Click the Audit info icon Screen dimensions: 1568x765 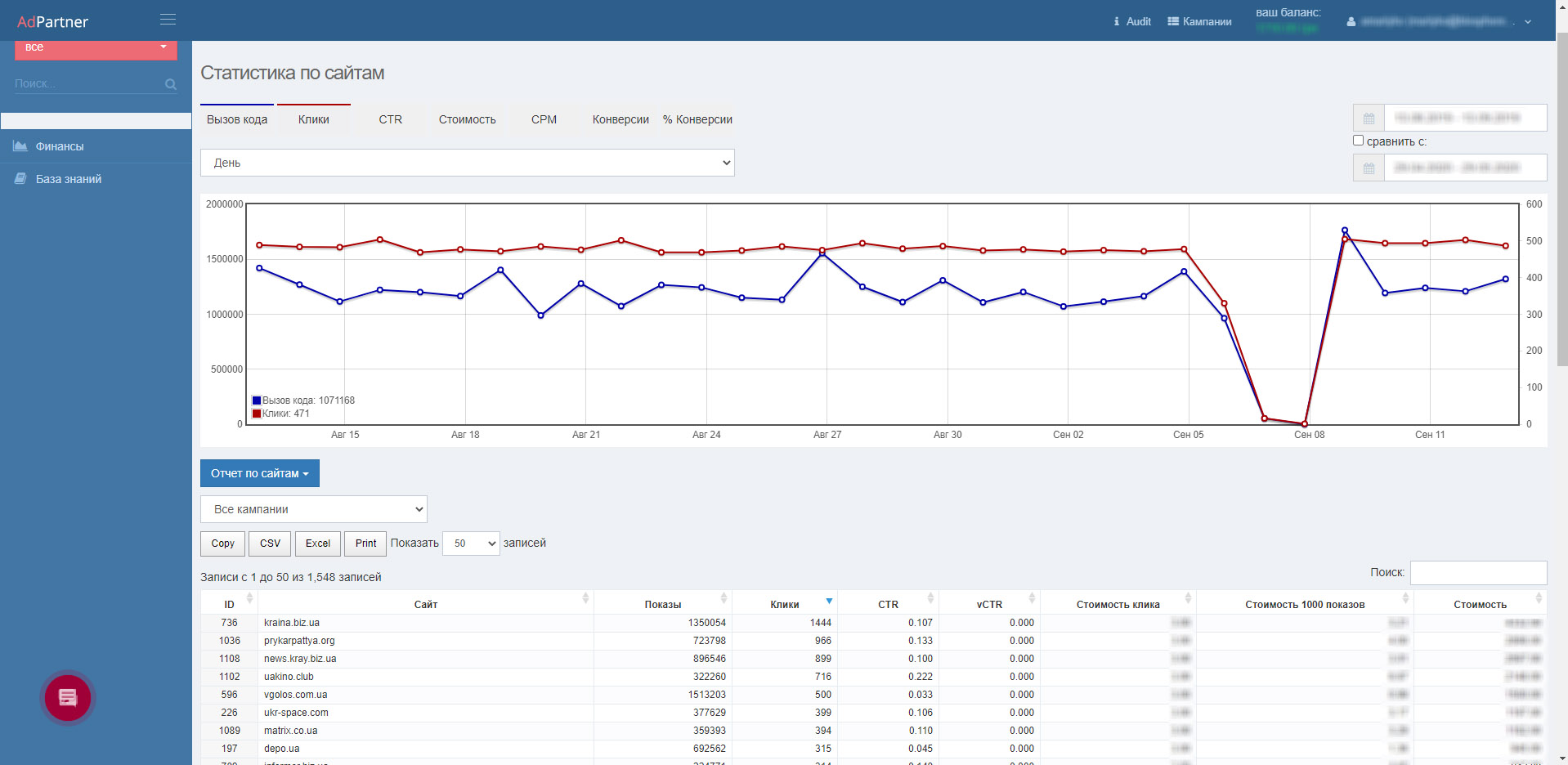tap(1116, 22)
